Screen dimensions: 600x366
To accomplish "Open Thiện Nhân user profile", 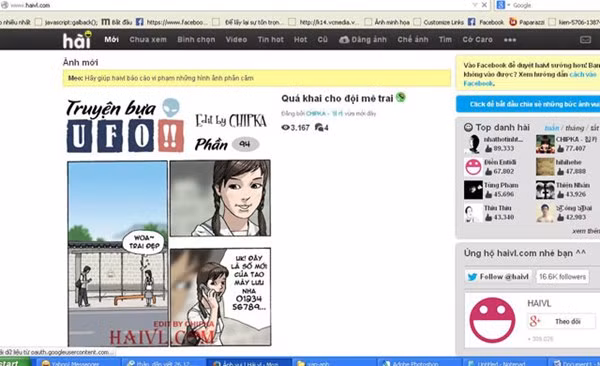I will pyautogui.click(x=573, y=185).
